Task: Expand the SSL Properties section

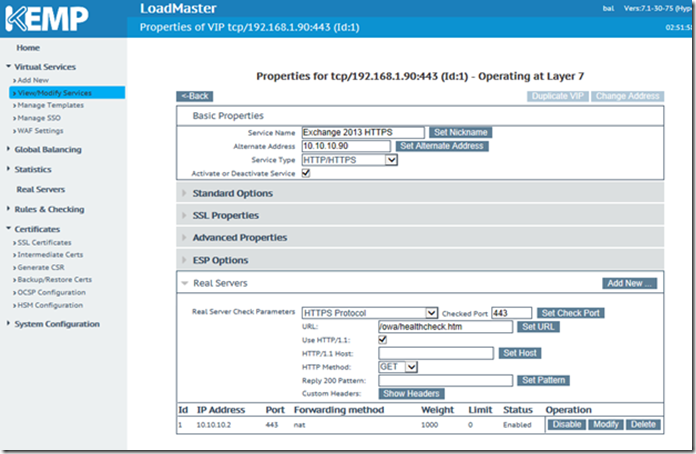Action: click(420, 215)
